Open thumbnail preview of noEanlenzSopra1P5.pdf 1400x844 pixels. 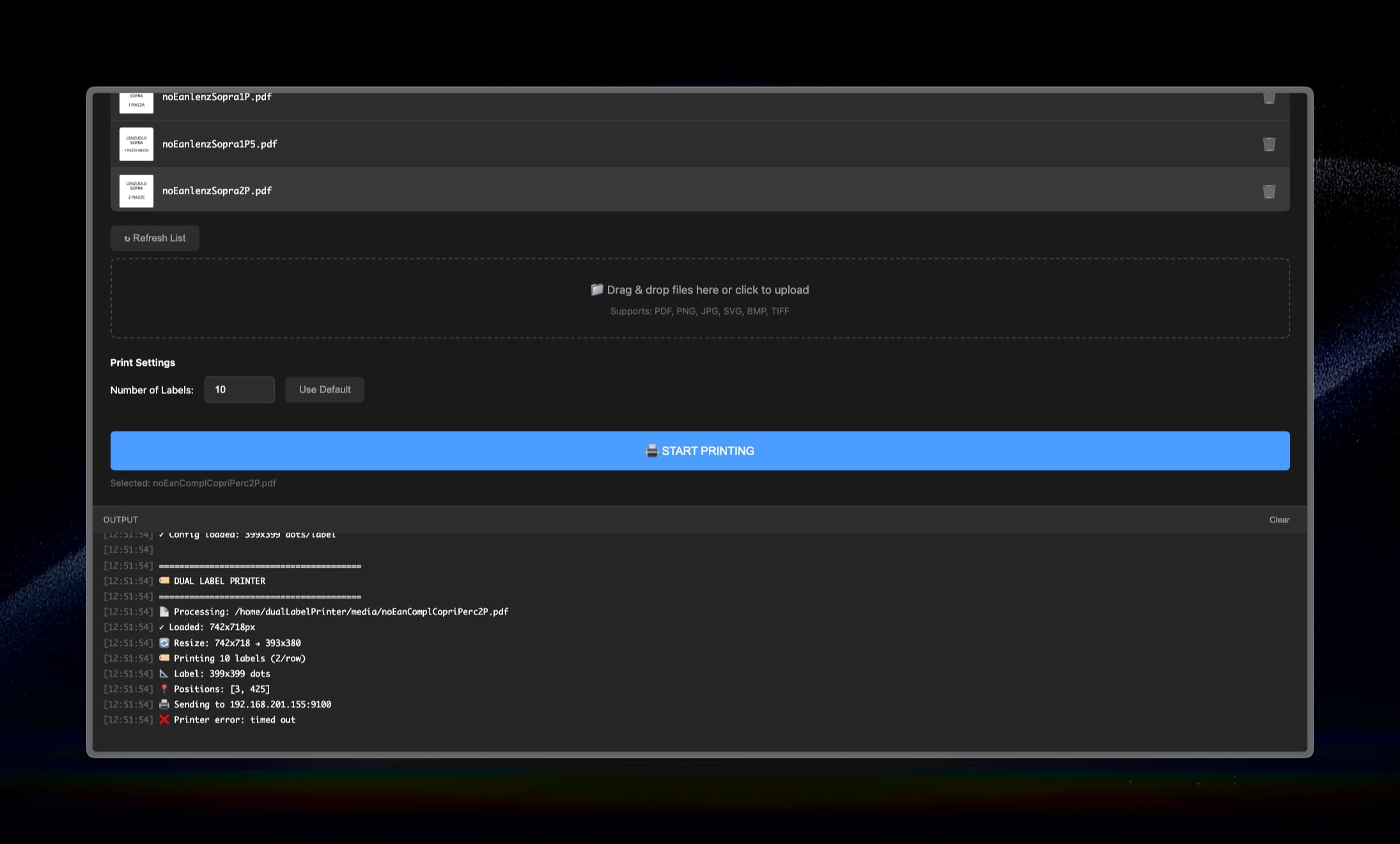[x=136, y=144]
